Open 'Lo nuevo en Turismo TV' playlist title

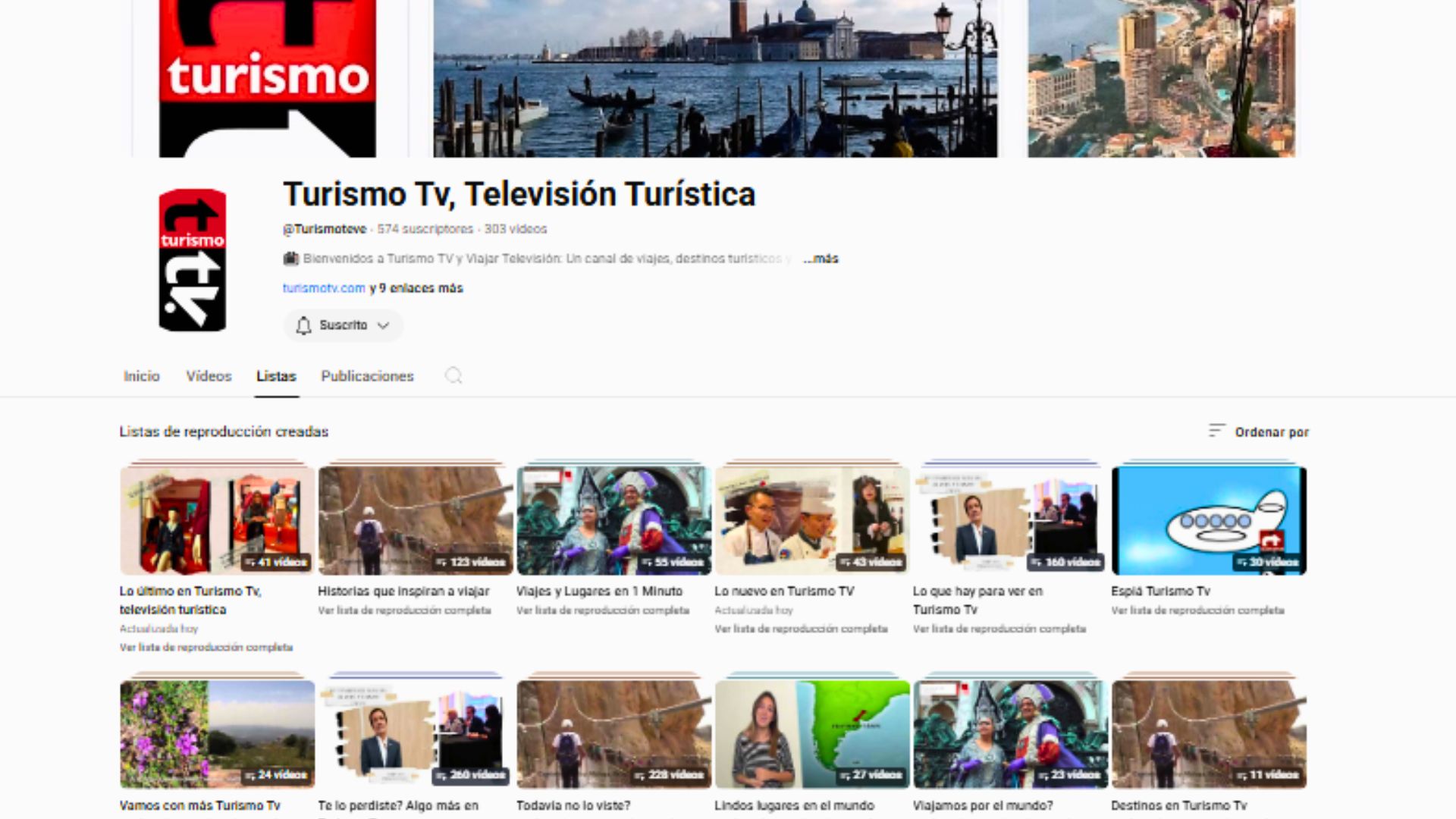(x=784, y=591)
